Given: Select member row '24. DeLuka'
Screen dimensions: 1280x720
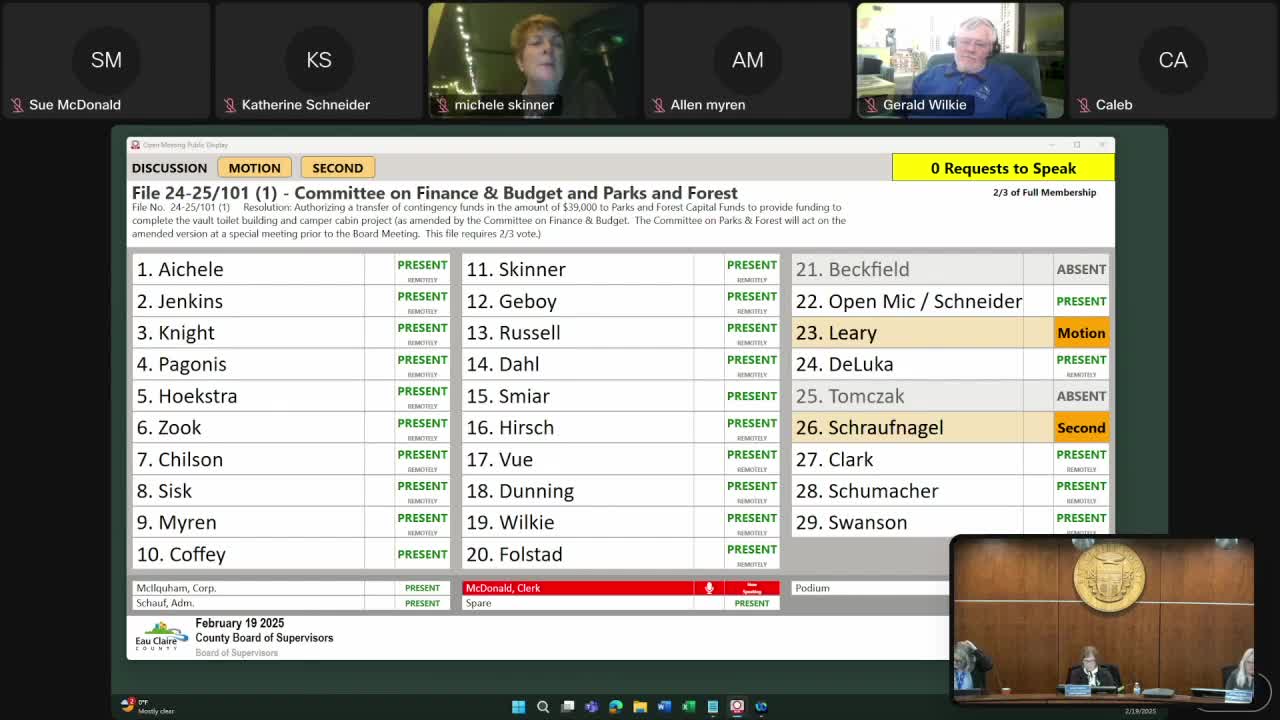Looking at the screenshot, I should coord(951,364).
